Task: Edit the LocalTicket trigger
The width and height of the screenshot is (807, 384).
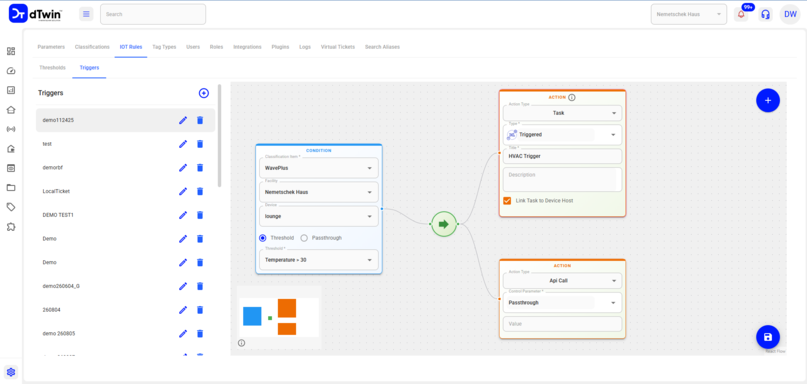Action: click(183, 191)
